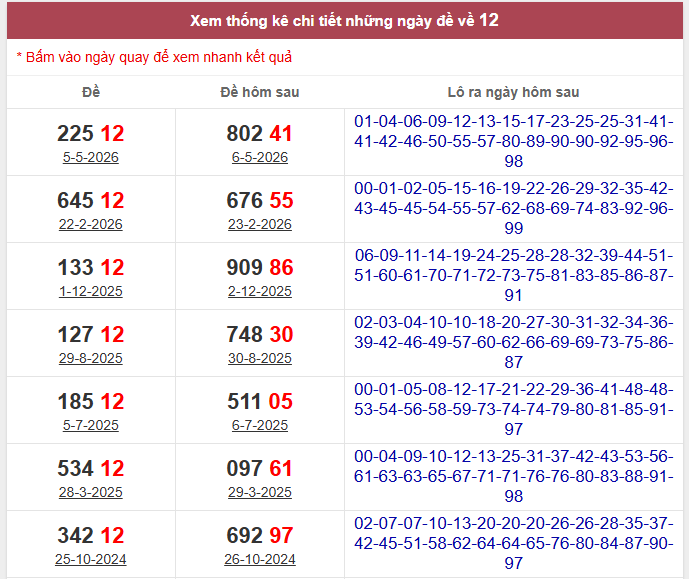Open draw date 29-3-2025 link

(x=260, y=492)
